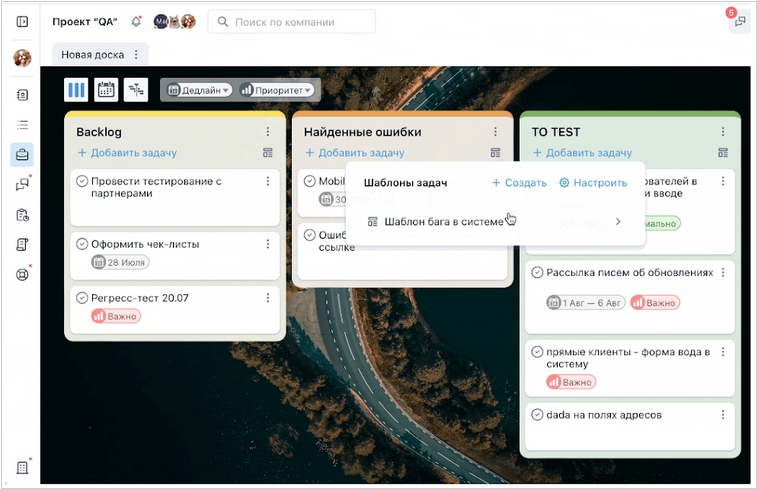The height and width of the screenshot is (489, 757).
Task: Open menu for Провести тестирование с партнерами
Action: click(267, 181)
